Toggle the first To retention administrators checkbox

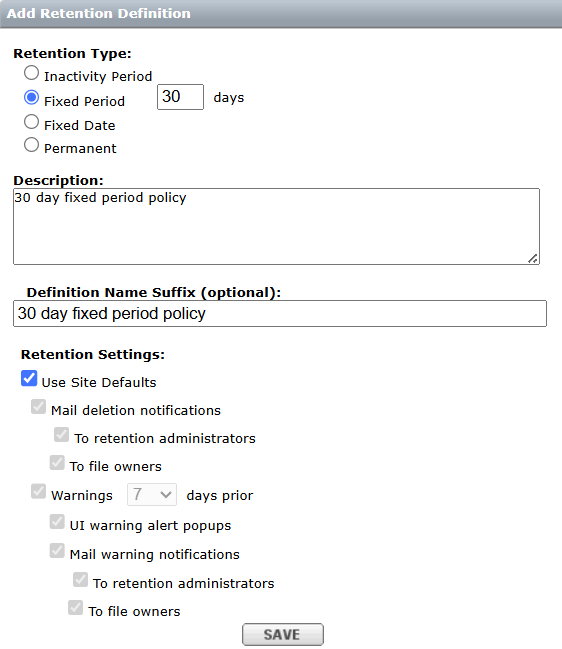61,435
